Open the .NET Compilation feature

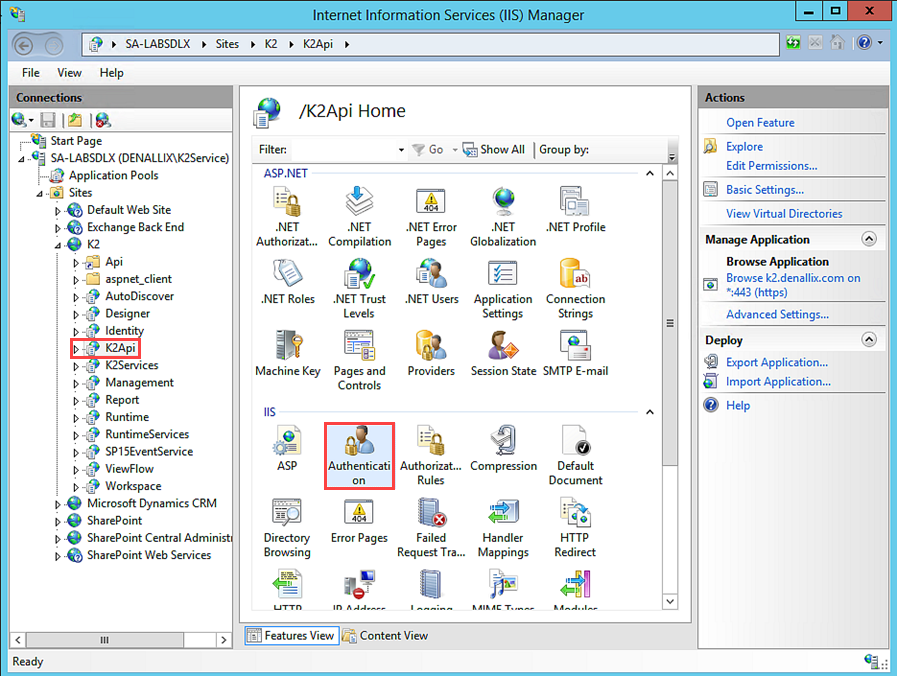(x=359, y=216)
